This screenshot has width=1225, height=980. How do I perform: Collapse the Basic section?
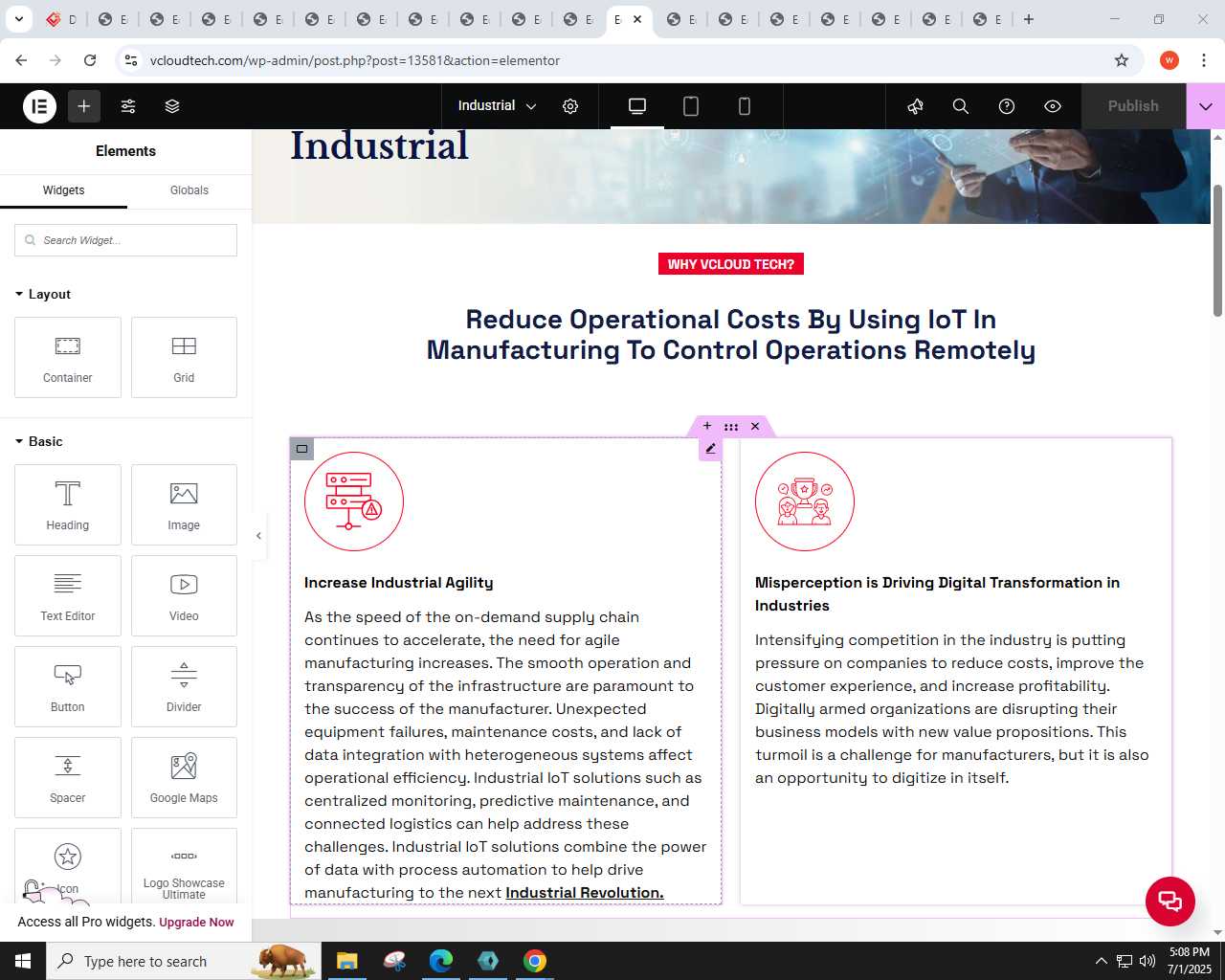coord(39,441)
